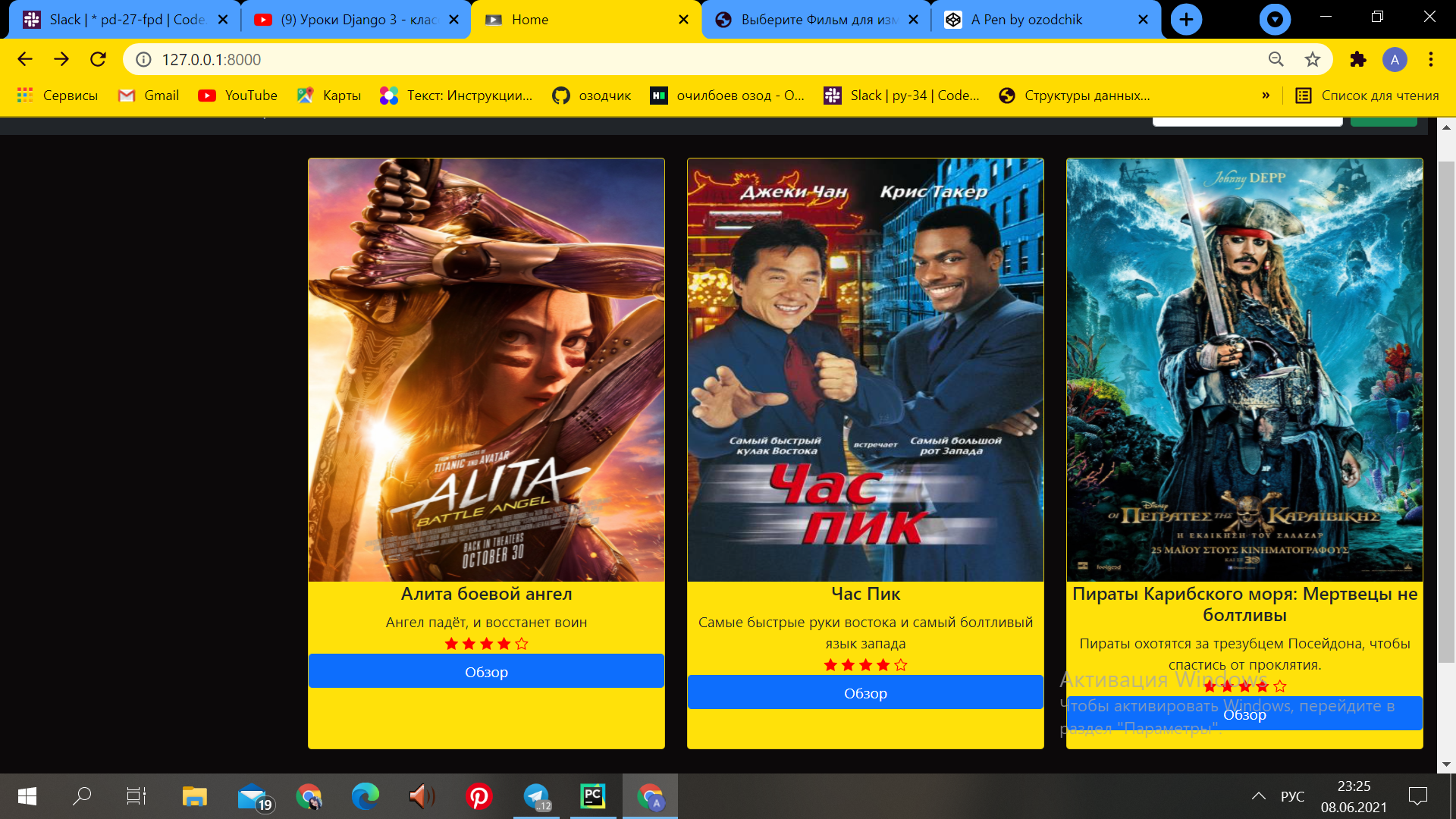Open the Текст: Инструкции bookmark
Image resolution: width=1456 pixels, height=819 pixels.
tap(457, 96)
